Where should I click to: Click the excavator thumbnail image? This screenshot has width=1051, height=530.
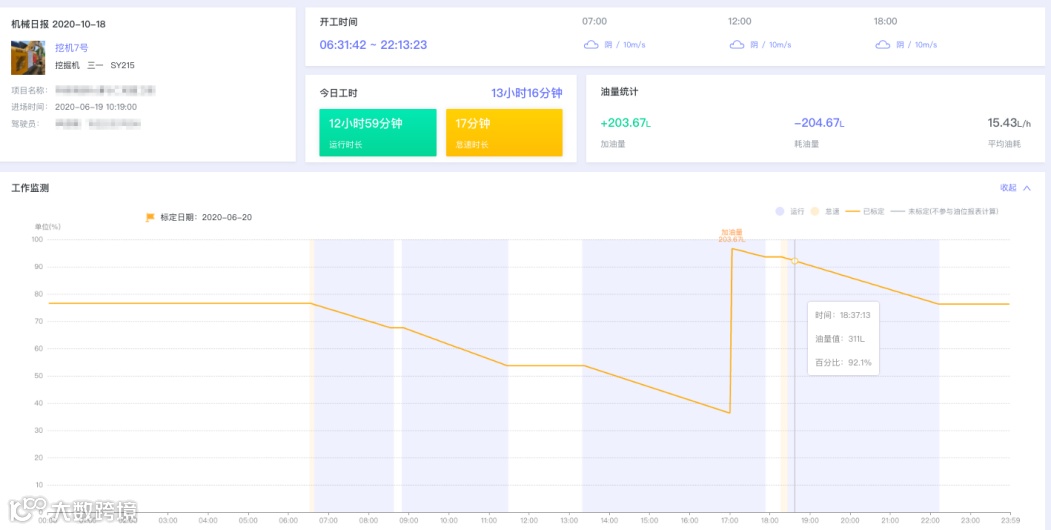(x=28, y=58)
